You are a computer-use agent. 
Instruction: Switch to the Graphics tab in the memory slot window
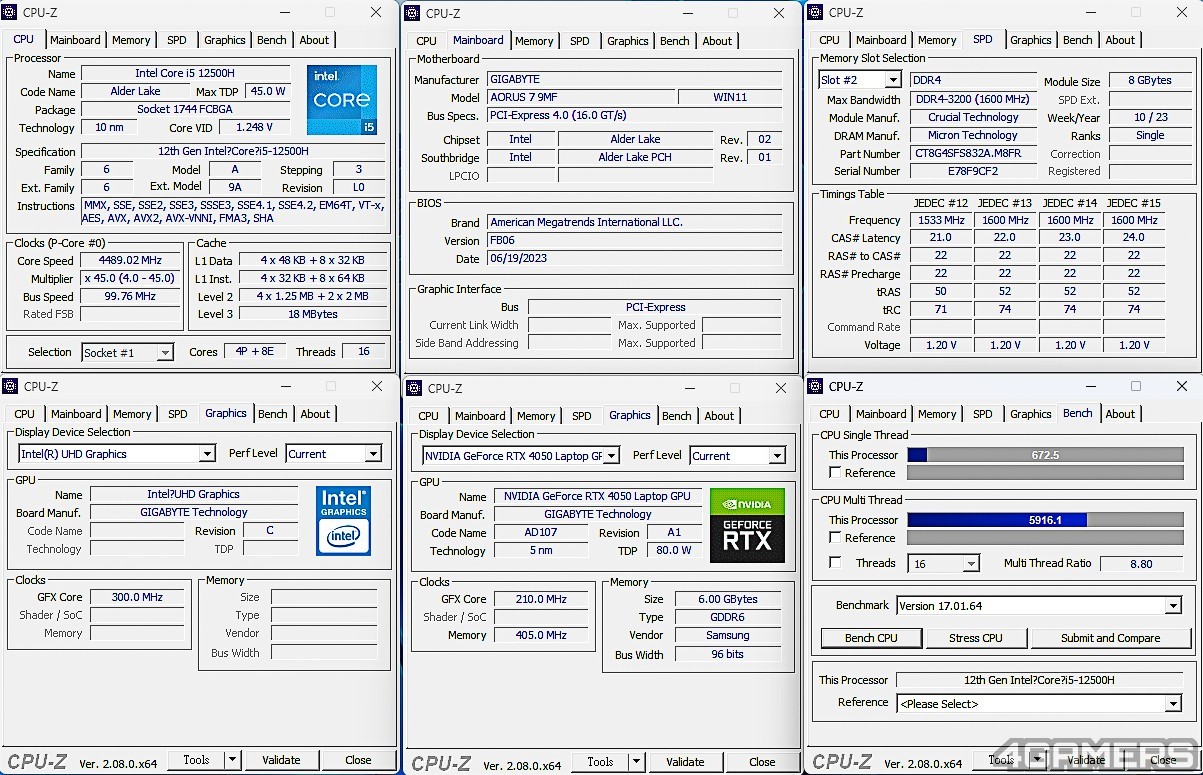(1030, 40)
